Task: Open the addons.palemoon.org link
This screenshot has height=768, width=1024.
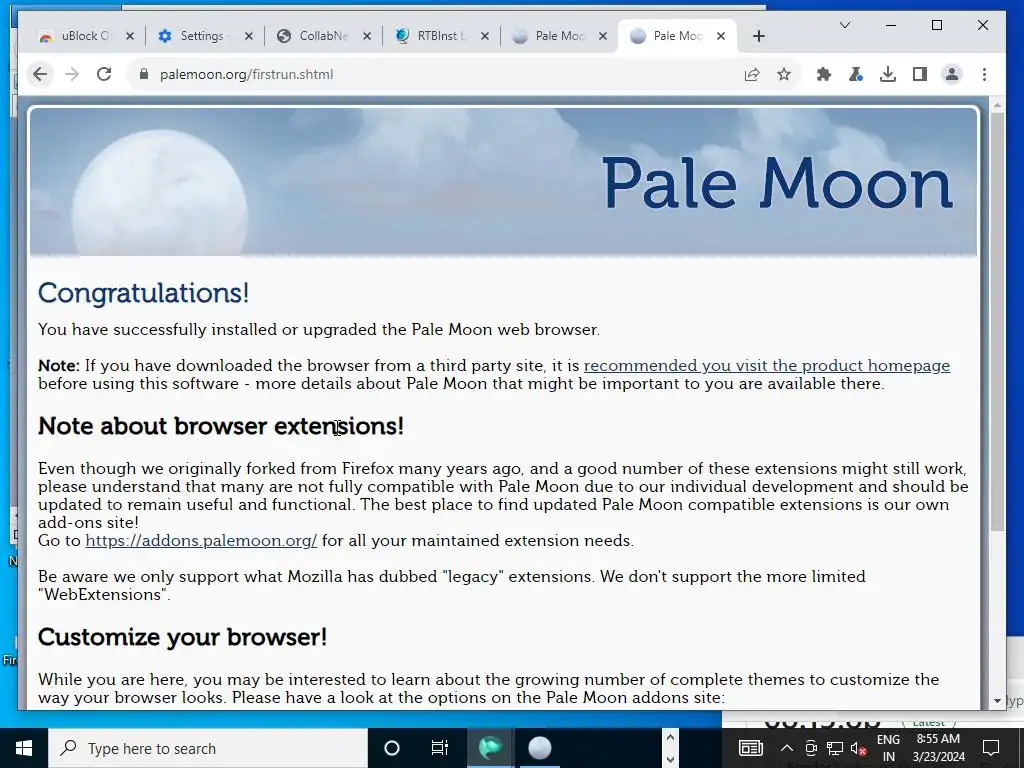Action: [x=201, y=541]
